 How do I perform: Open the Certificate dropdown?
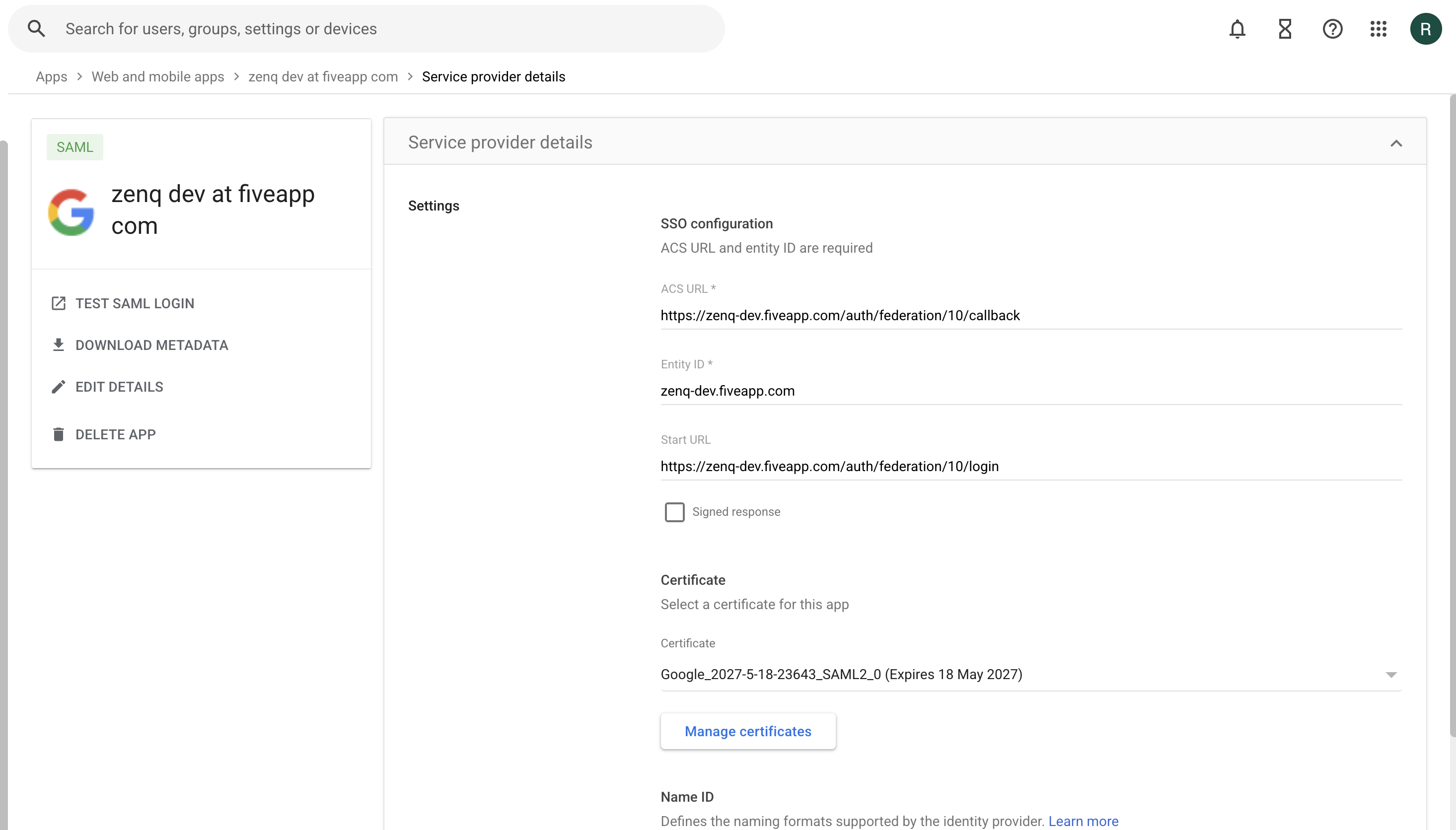click(x=1031, y=674)
